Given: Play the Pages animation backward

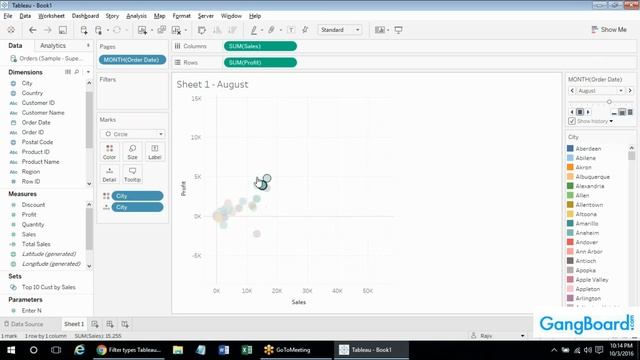Looking at the screenshot, I should (571, 112).
